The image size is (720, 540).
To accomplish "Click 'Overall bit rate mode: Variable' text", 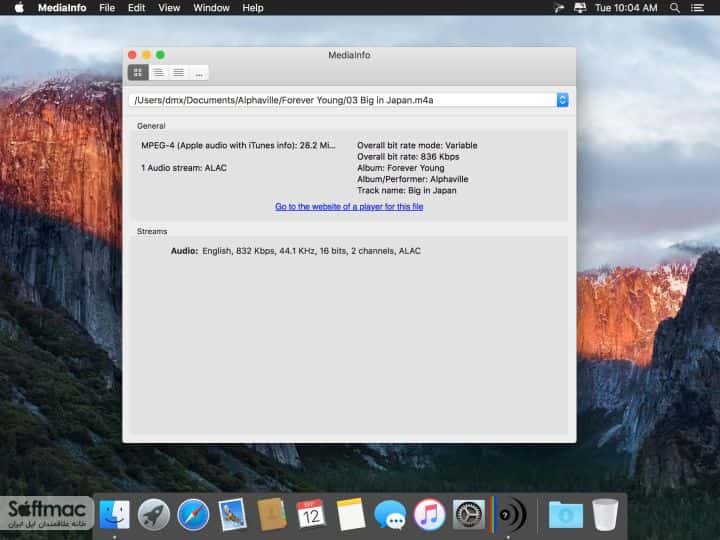I will tap(417, 145).
